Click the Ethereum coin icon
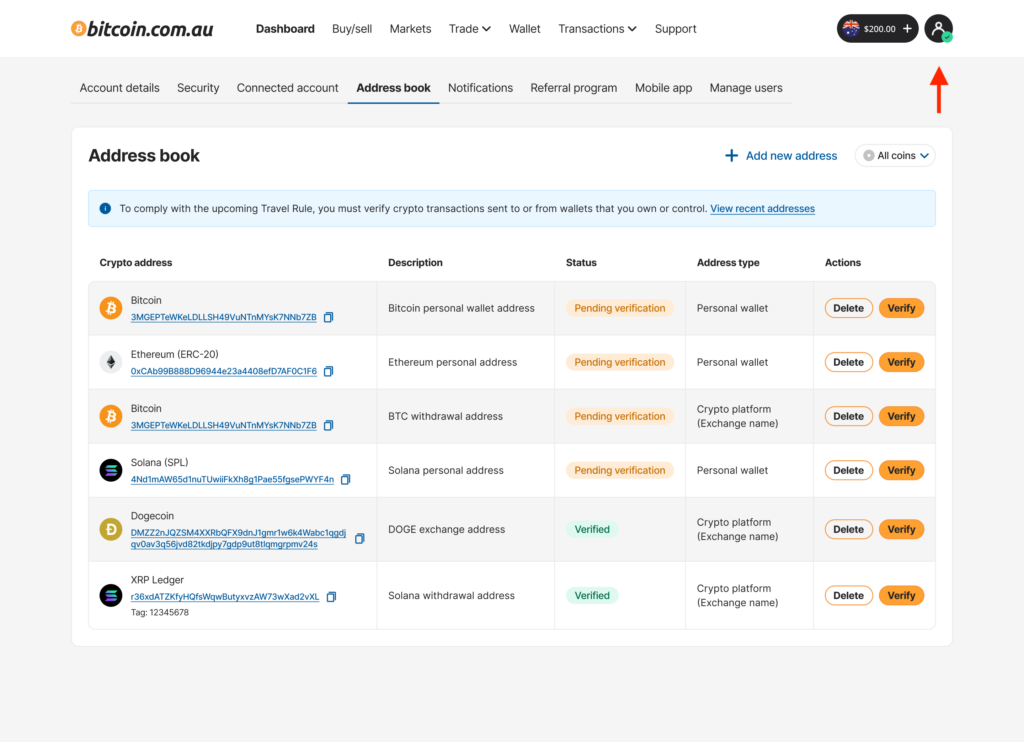 tap(111, 362)
